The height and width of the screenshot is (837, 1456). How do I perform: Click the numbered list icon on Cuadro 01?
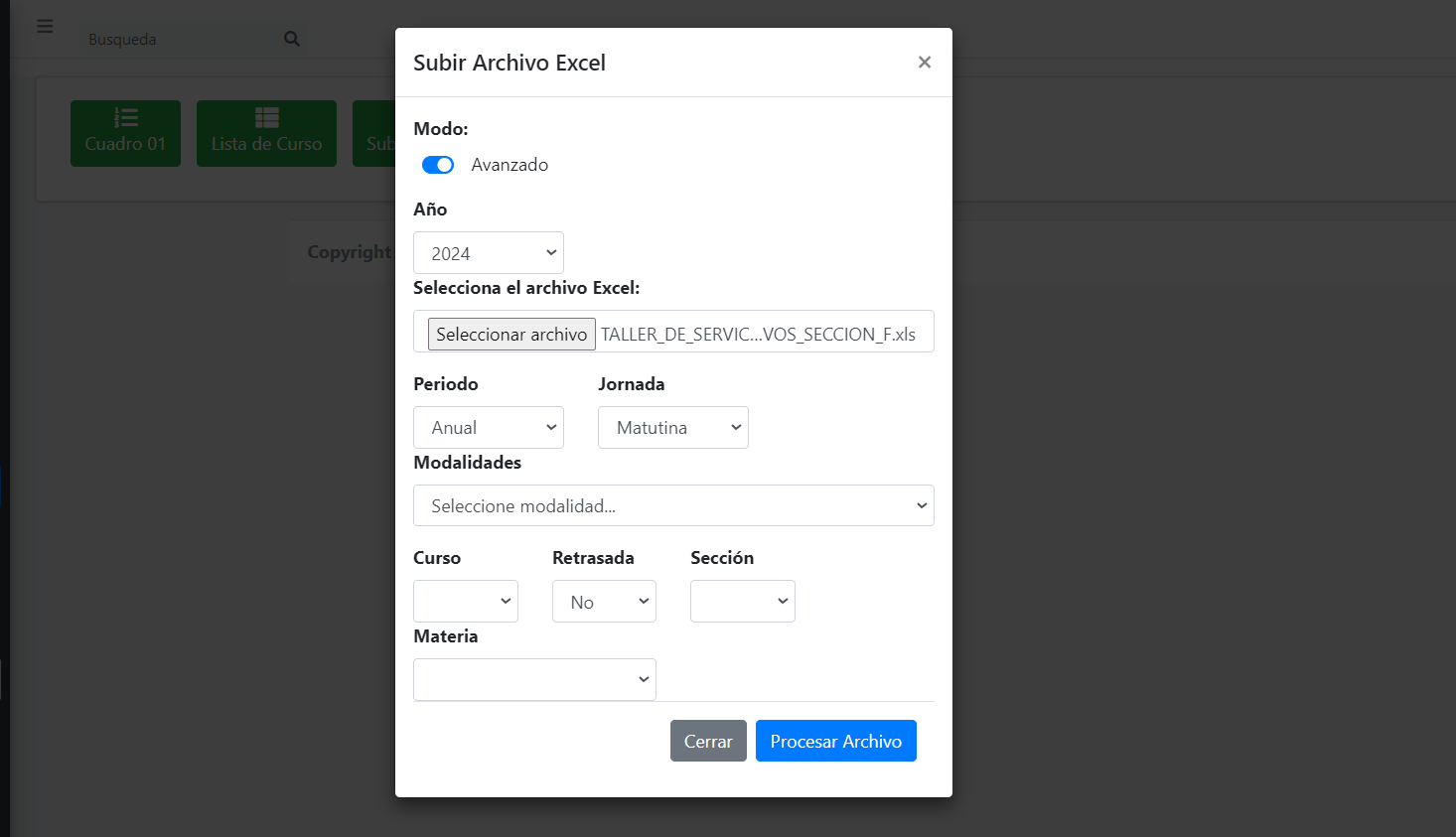click(x=126, y=117)
